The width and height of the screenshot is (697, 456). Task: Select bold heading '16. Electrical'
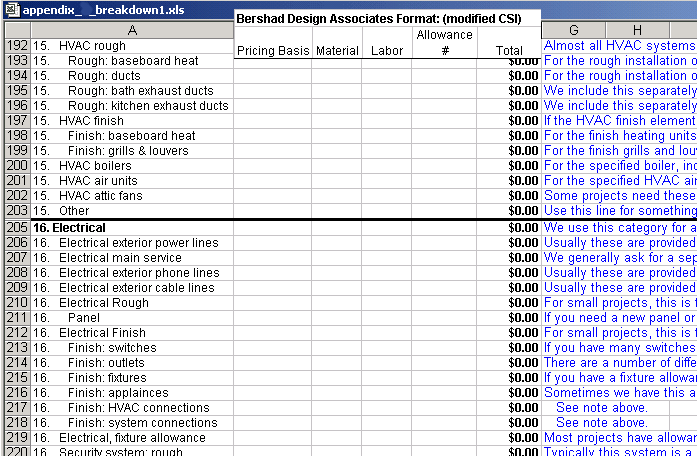pyautogui.click(x=132, y=228)
